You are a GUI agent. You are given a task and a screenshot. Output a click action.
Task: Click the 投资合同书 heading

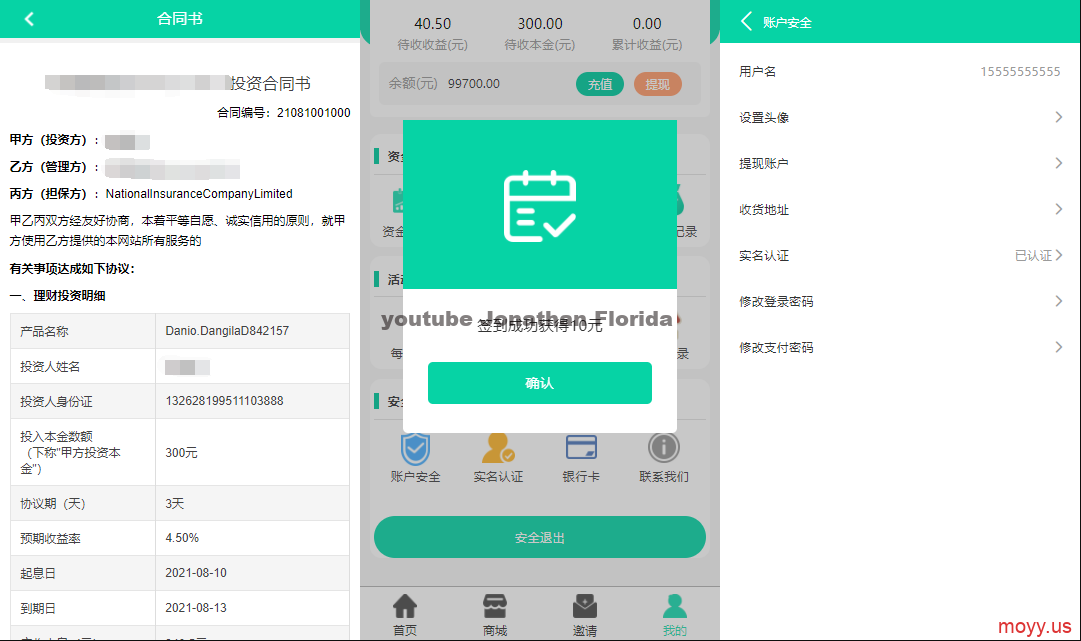pos(271,83)
